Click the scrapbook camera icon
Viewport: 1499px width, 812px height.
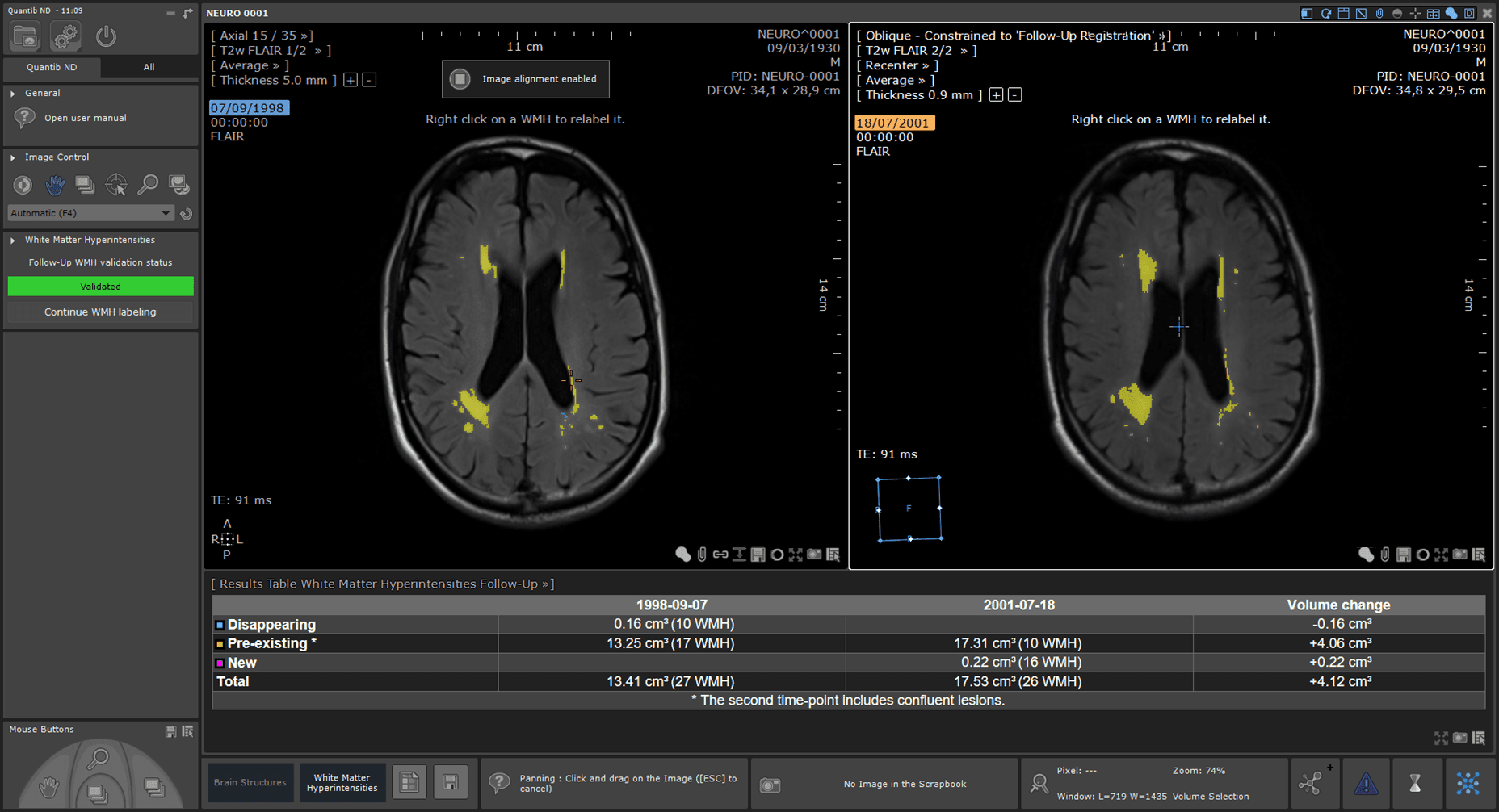click(770, 785)
